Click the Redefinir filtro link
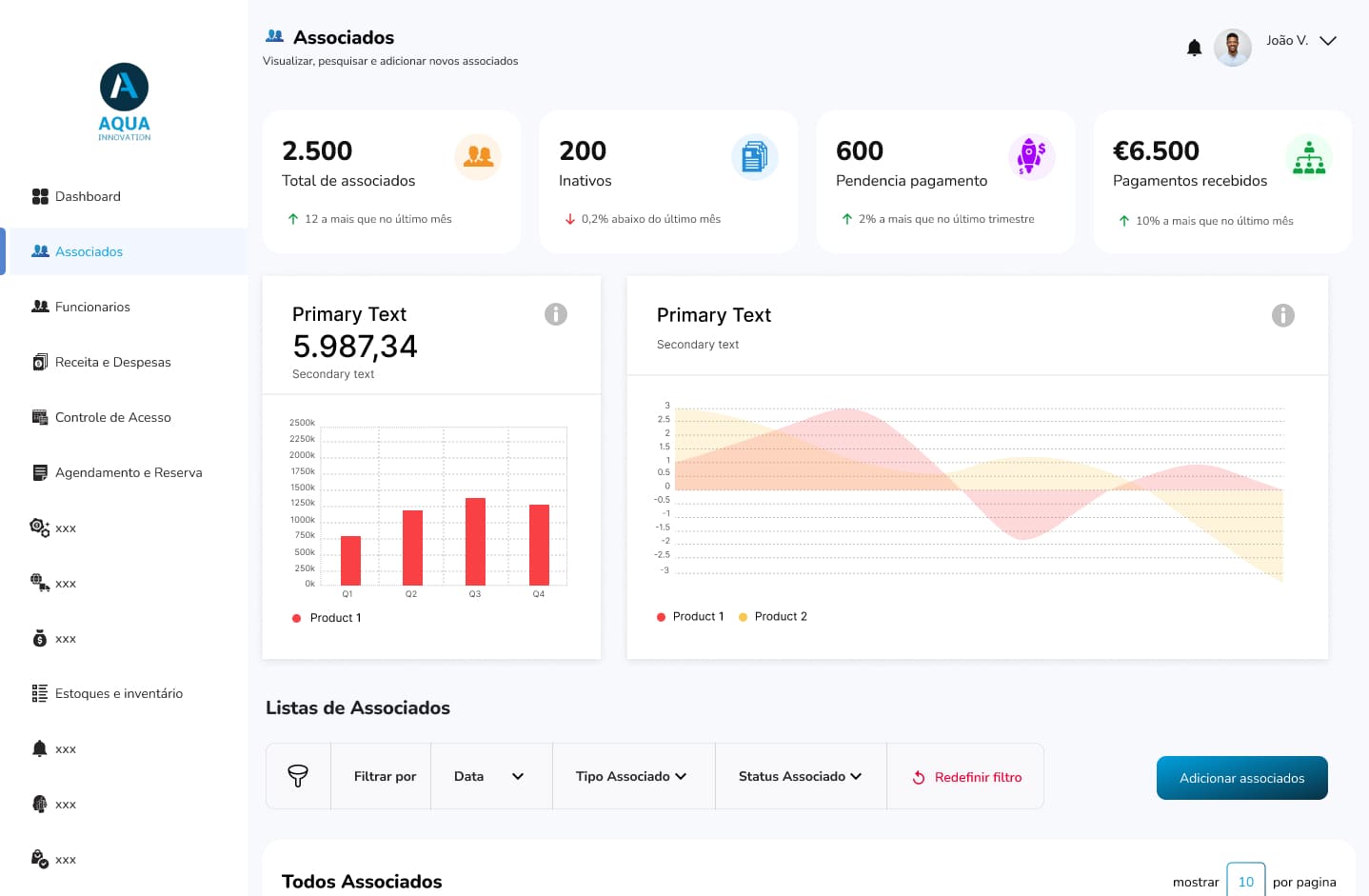This screenshot has width=1369, height=896. 967,777
